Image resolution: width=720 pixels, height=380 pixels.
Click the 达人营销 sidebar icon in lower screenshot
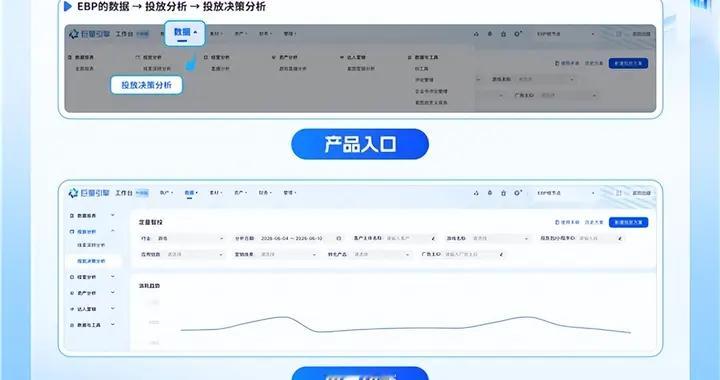(72, 309)
